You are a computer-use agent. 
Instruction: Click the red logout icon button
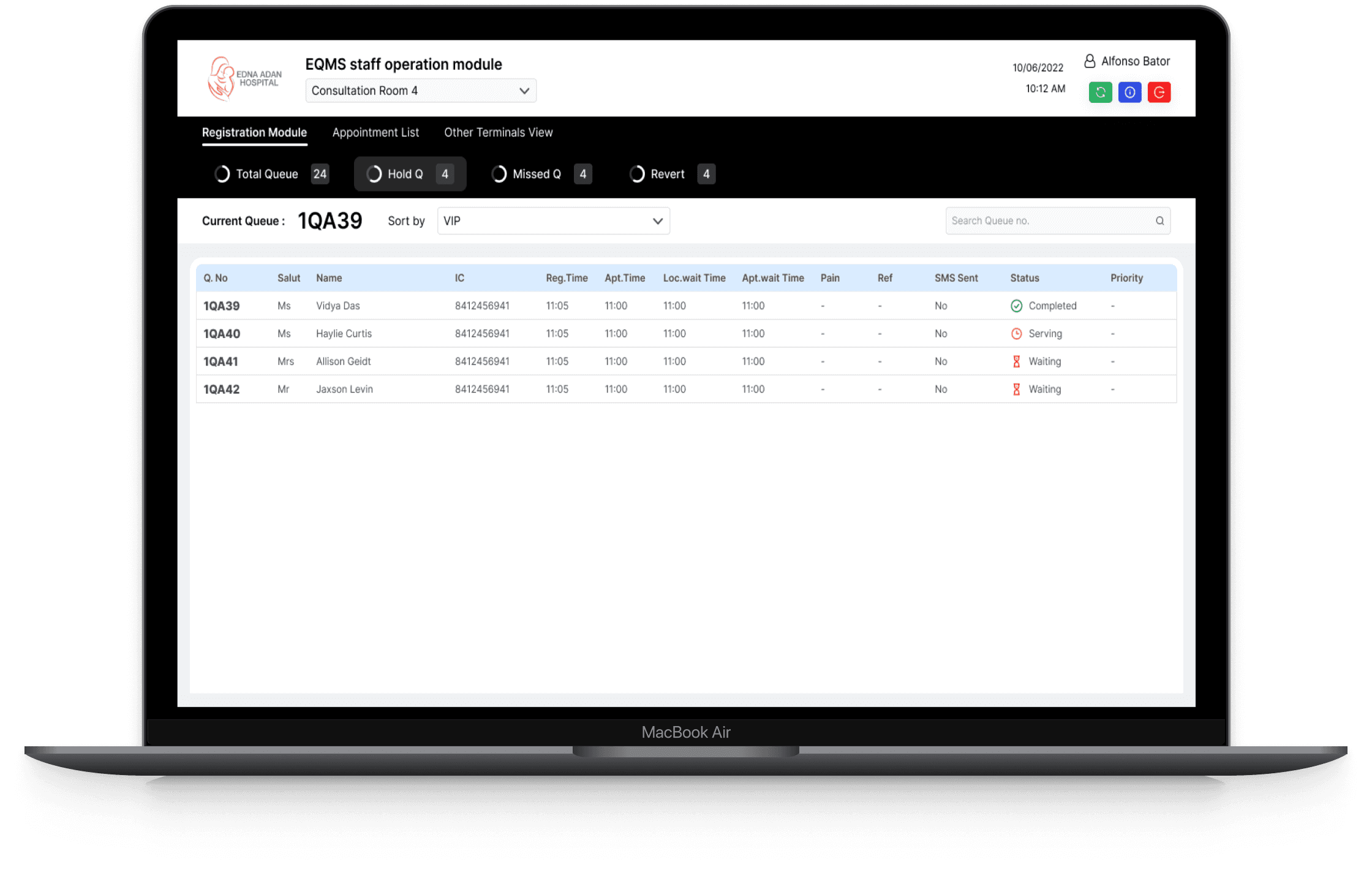coord(1159,92)
